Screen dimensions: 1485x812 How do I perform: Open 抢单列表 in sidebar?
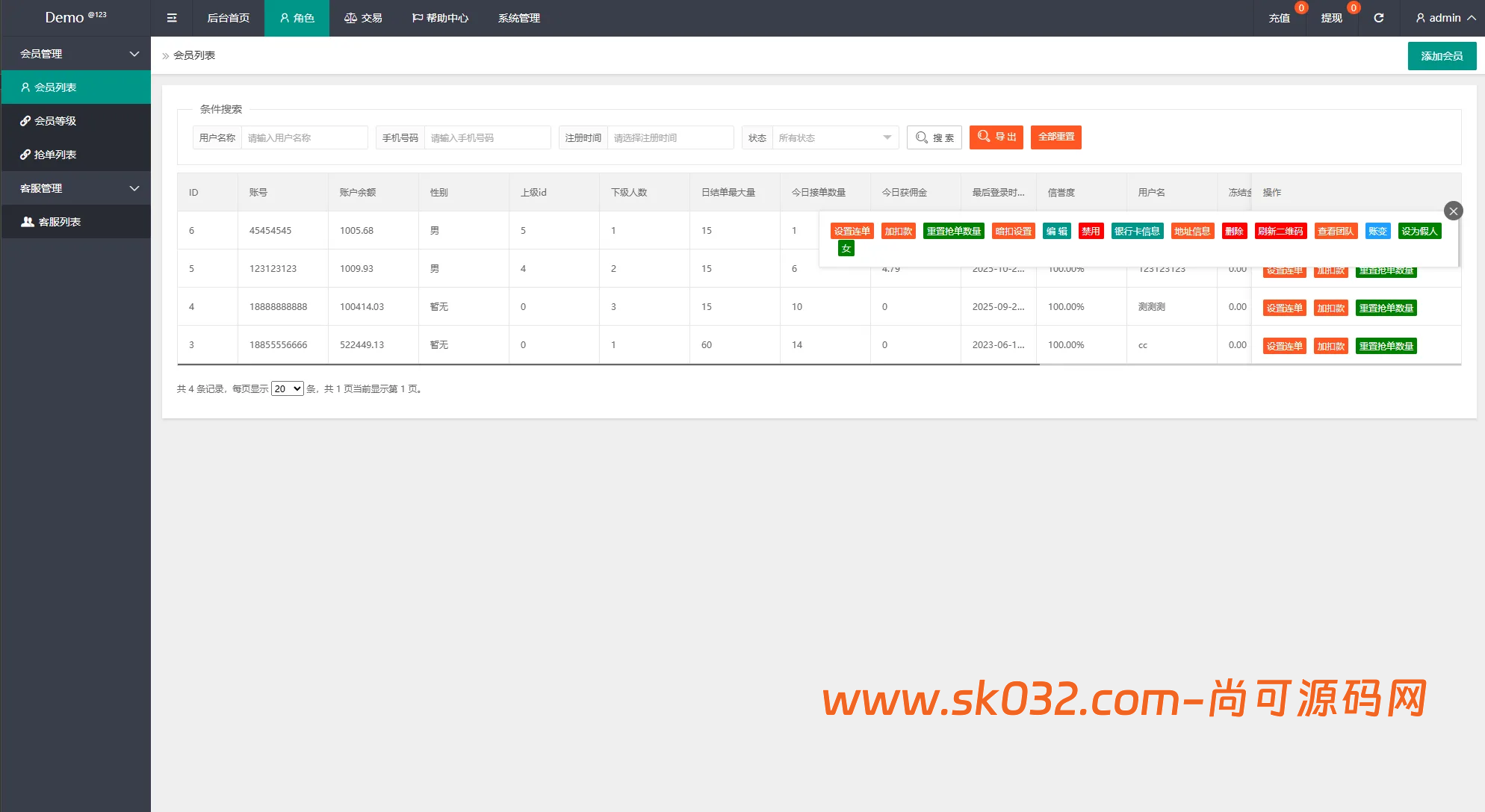(55, 155)
